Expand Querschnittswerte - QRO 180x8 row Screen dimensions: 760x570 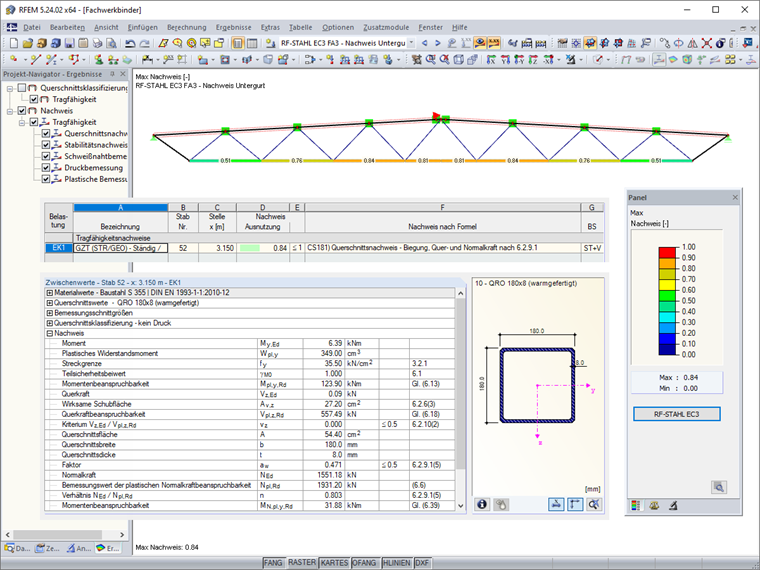[49, 303]
